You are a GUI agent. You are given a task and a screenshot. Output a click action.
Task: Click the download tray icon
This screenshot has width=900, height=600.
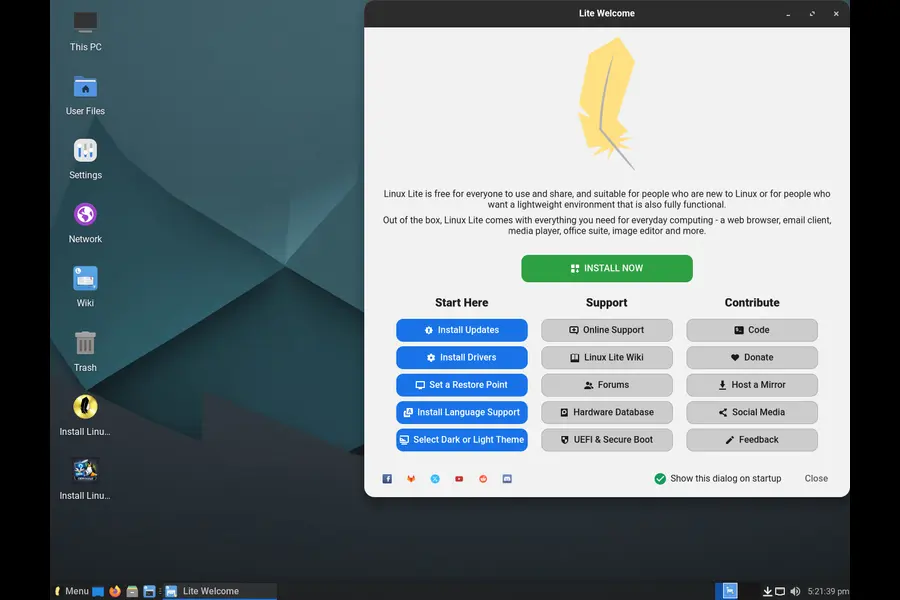[767, 591]
